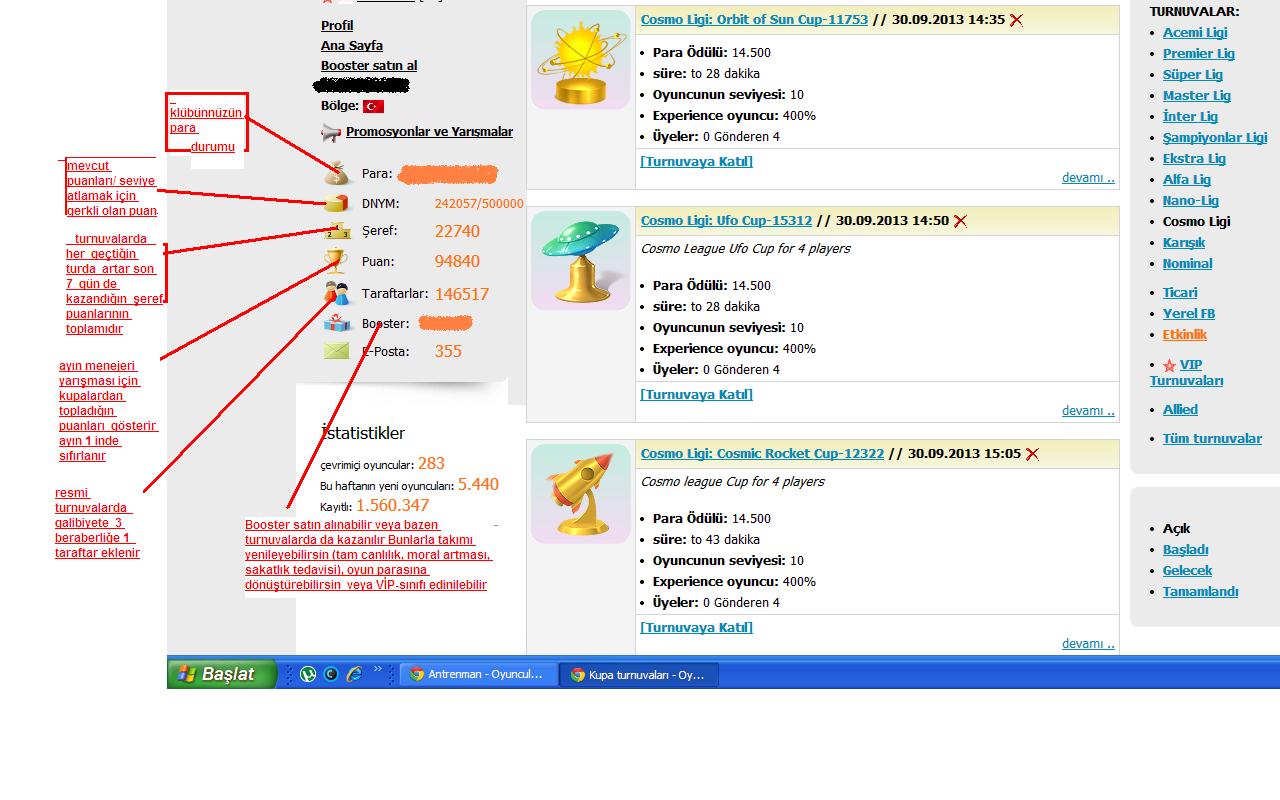The width and height of the screenshot is (1280, 800).
Task: Click the trophy icon next to Puan
Action: click(x=336, y=262)
